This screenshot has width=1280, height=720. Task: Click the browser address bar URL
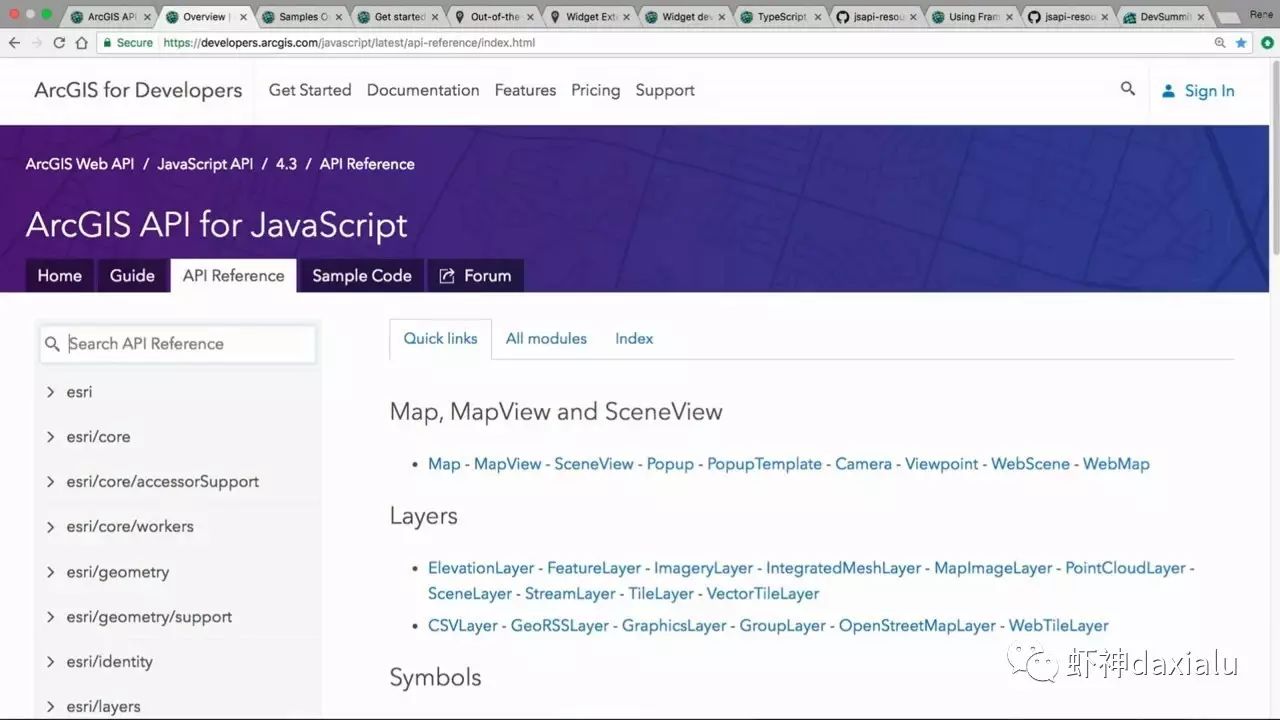click(349, 43)
